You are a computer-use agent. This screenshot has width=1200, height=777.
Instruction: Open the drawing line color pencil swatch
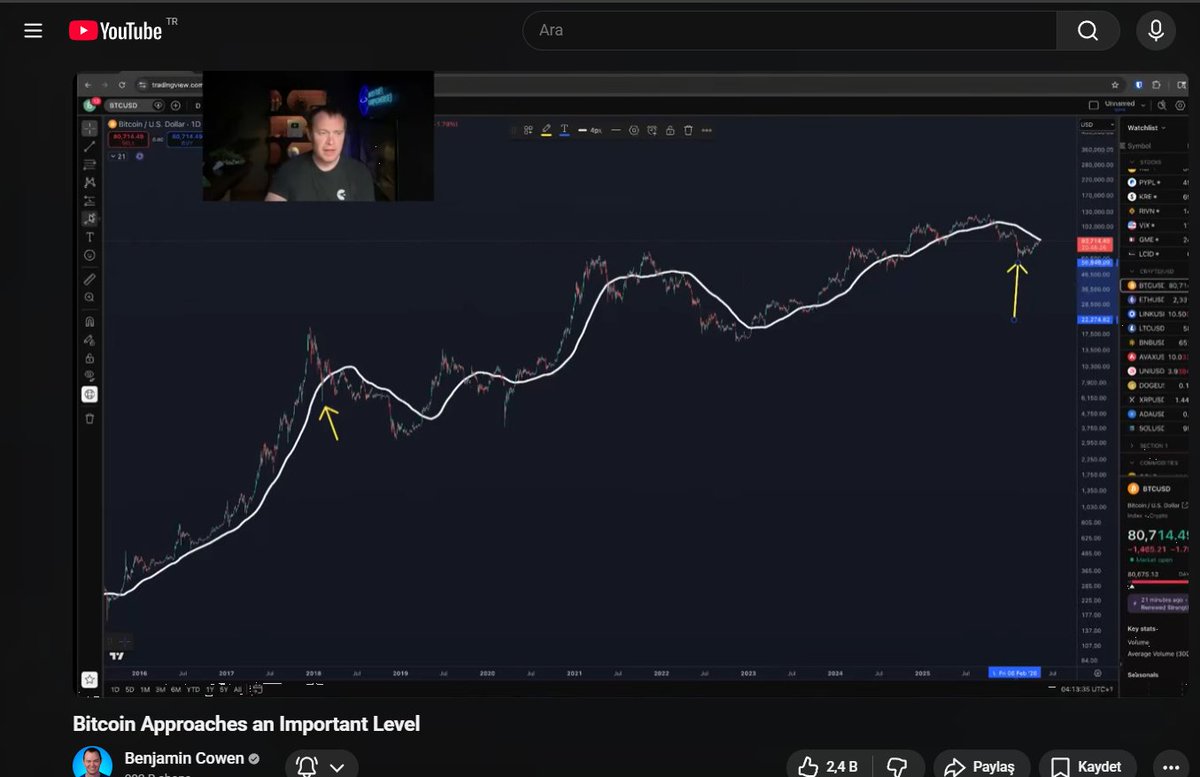(546, 130)
